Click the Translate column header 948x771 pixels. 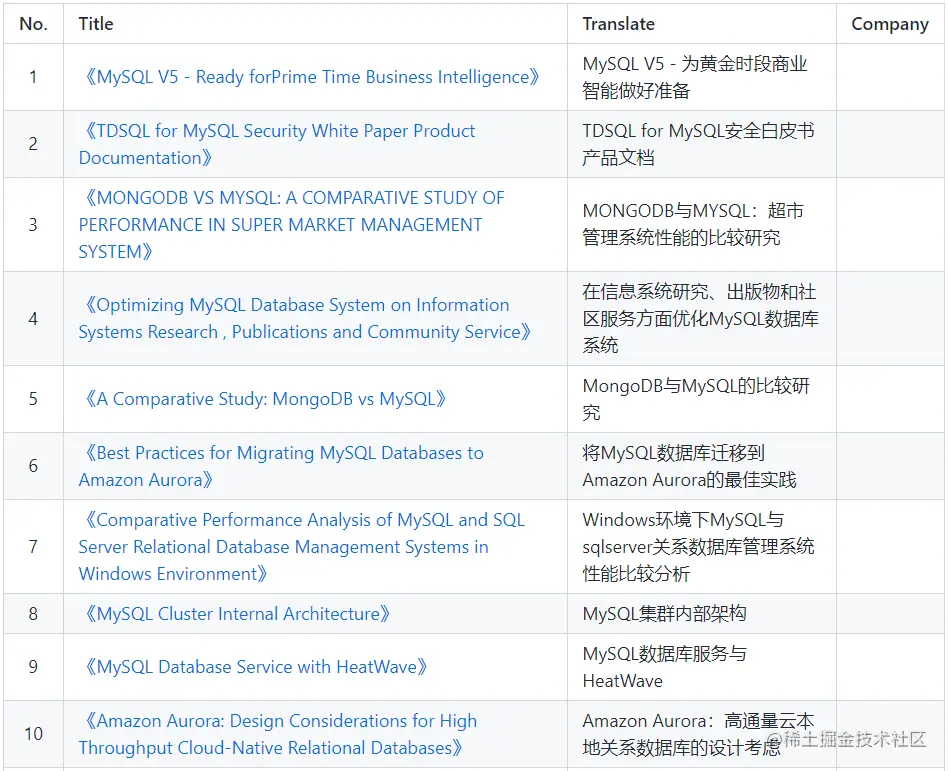coord(701,24)
